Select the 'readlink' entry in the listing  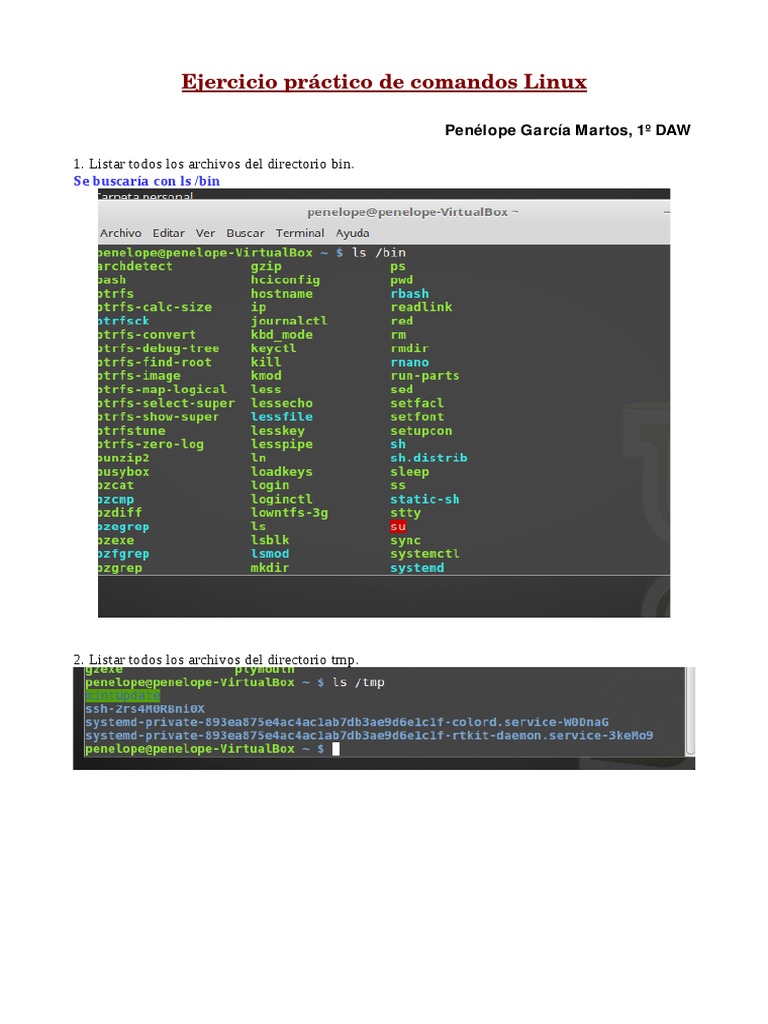[421, 308]
